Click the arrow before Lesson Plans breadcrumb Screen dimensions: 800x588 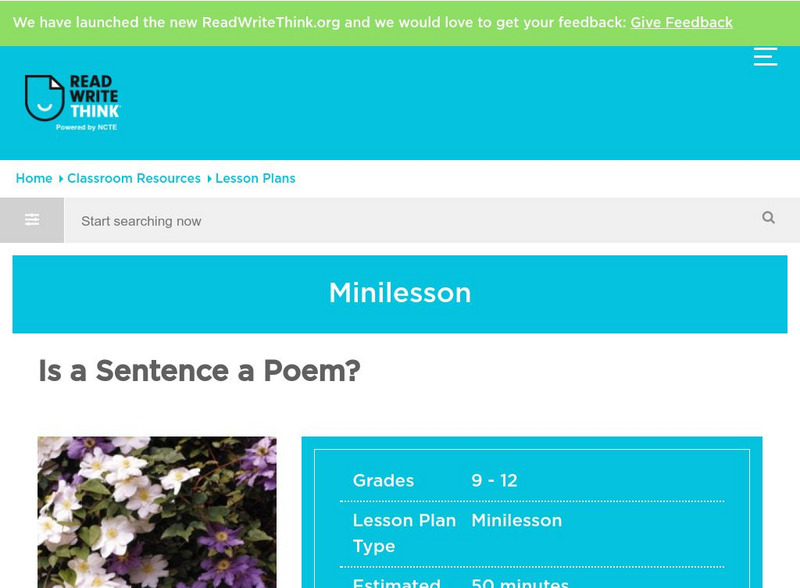point(209,179)
